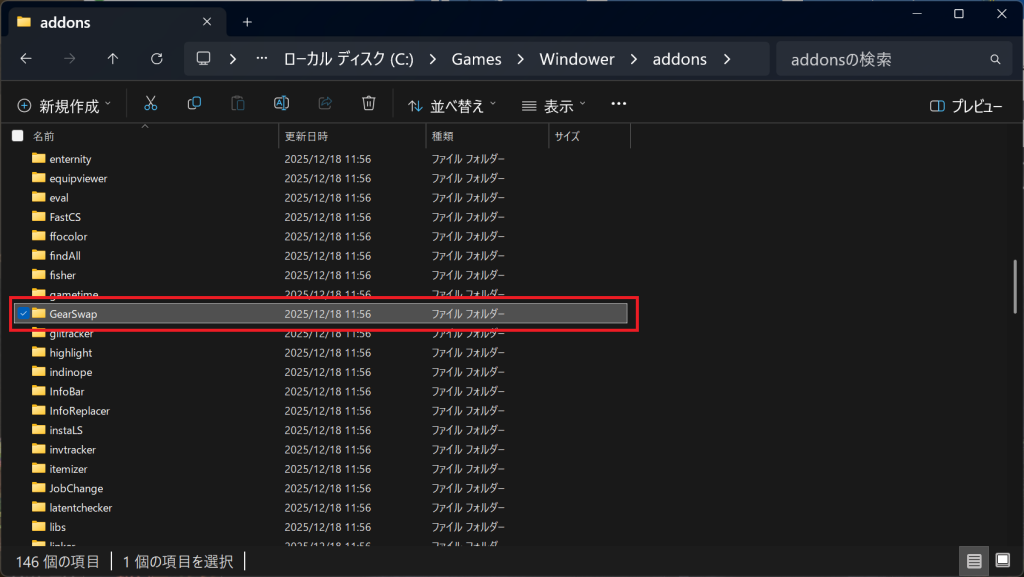The height and width of the screenshot is (577, 1024).
Task: Uncheck the GearSwap folder checkbox
Action: [22, 314]
